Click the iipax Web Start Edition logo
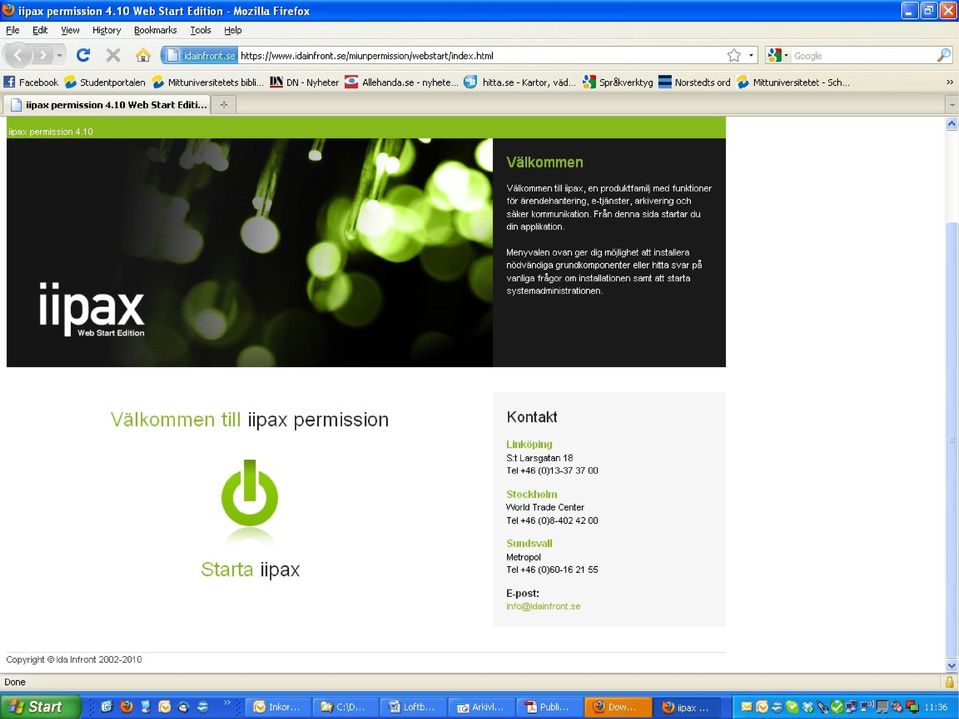 coord(92,309)
